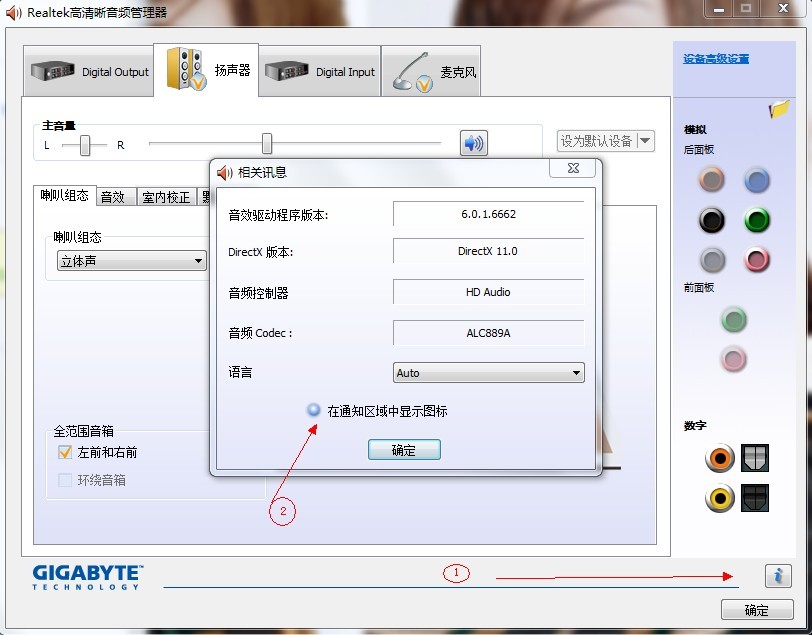Open the blue info icon at bottom right
The width and height of the screenshot is (812, 635).
778,575
